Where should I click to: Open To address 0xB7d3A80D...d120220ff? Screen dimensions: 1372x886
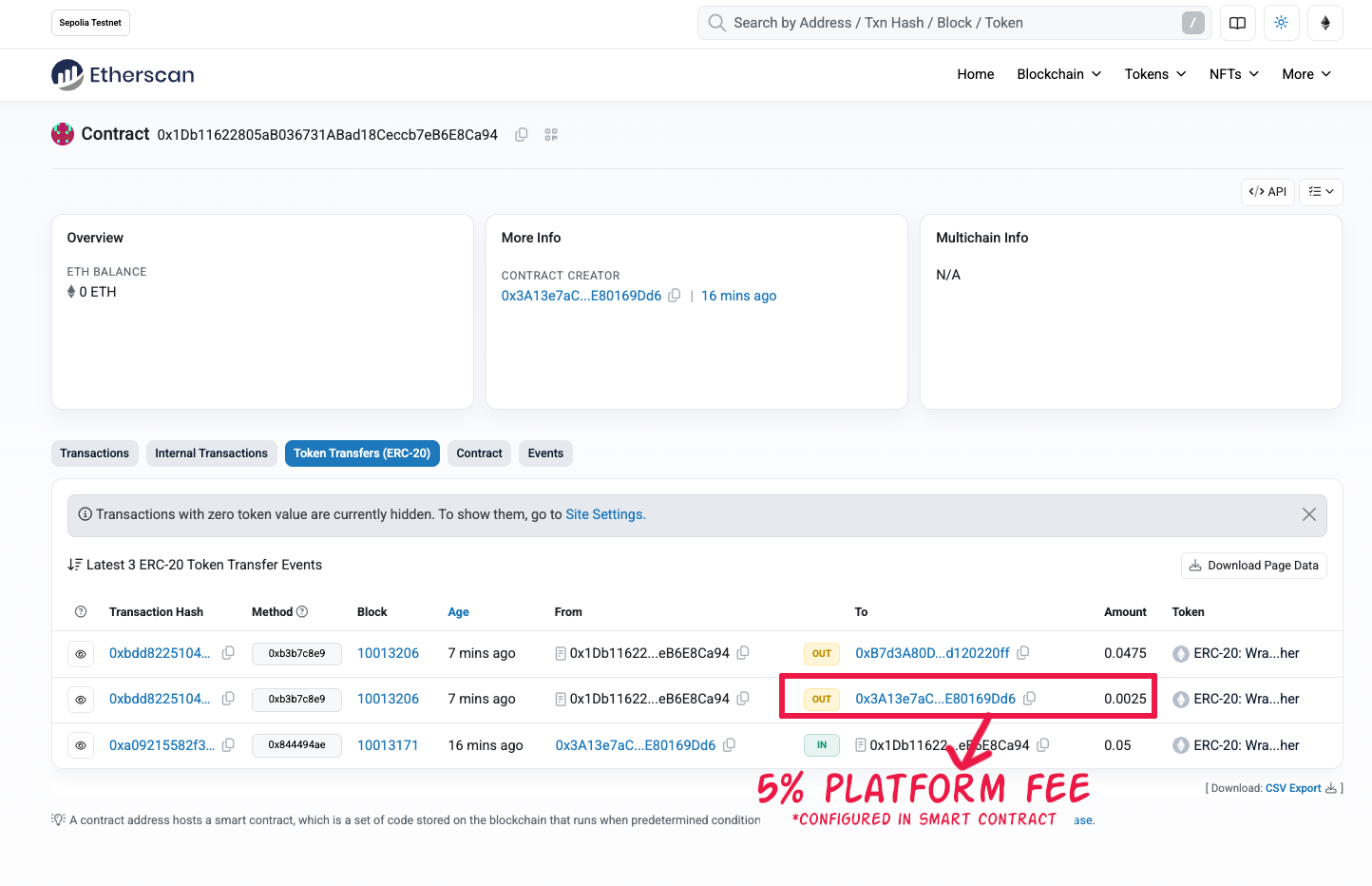pyautogui.click(x=932, y=653)
